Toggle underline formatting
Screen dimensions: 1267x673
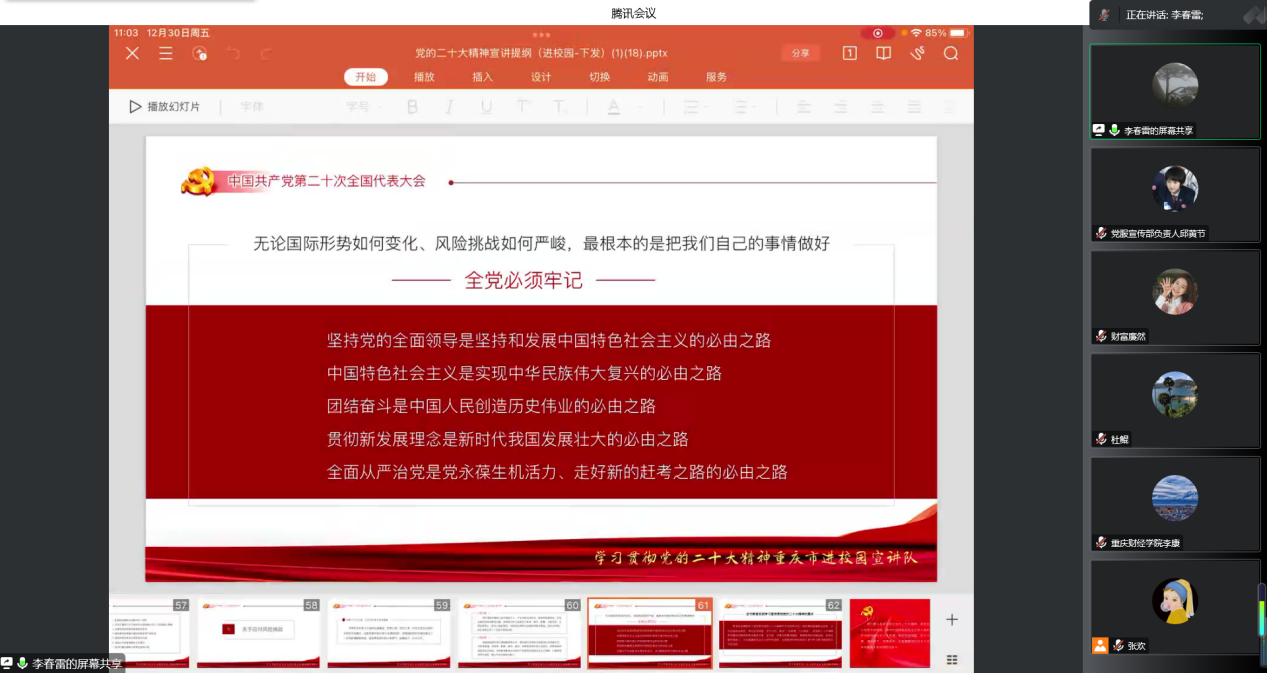pos(486,107)
